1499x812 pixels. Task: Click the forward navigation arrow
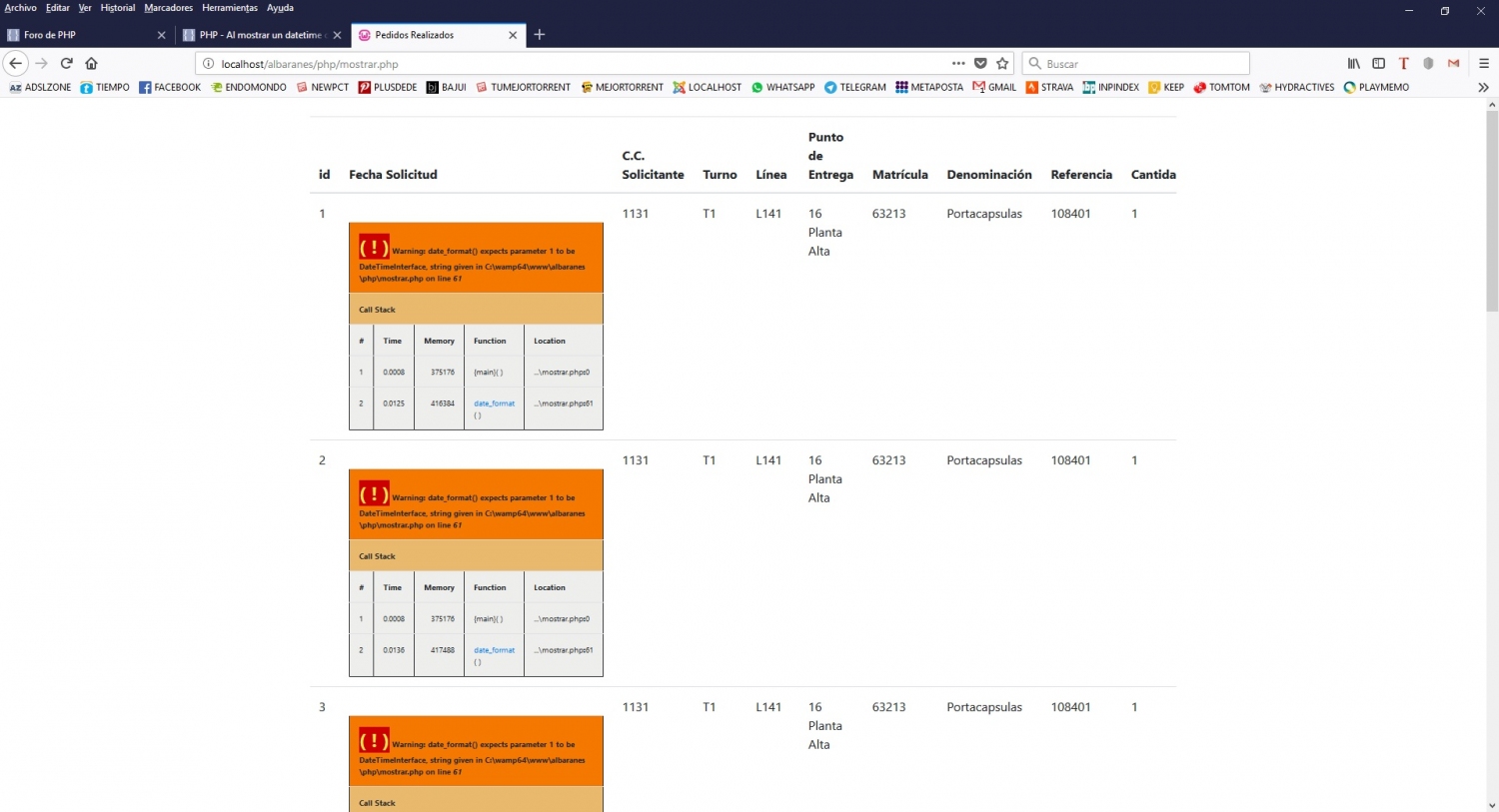tap(41, 63)
